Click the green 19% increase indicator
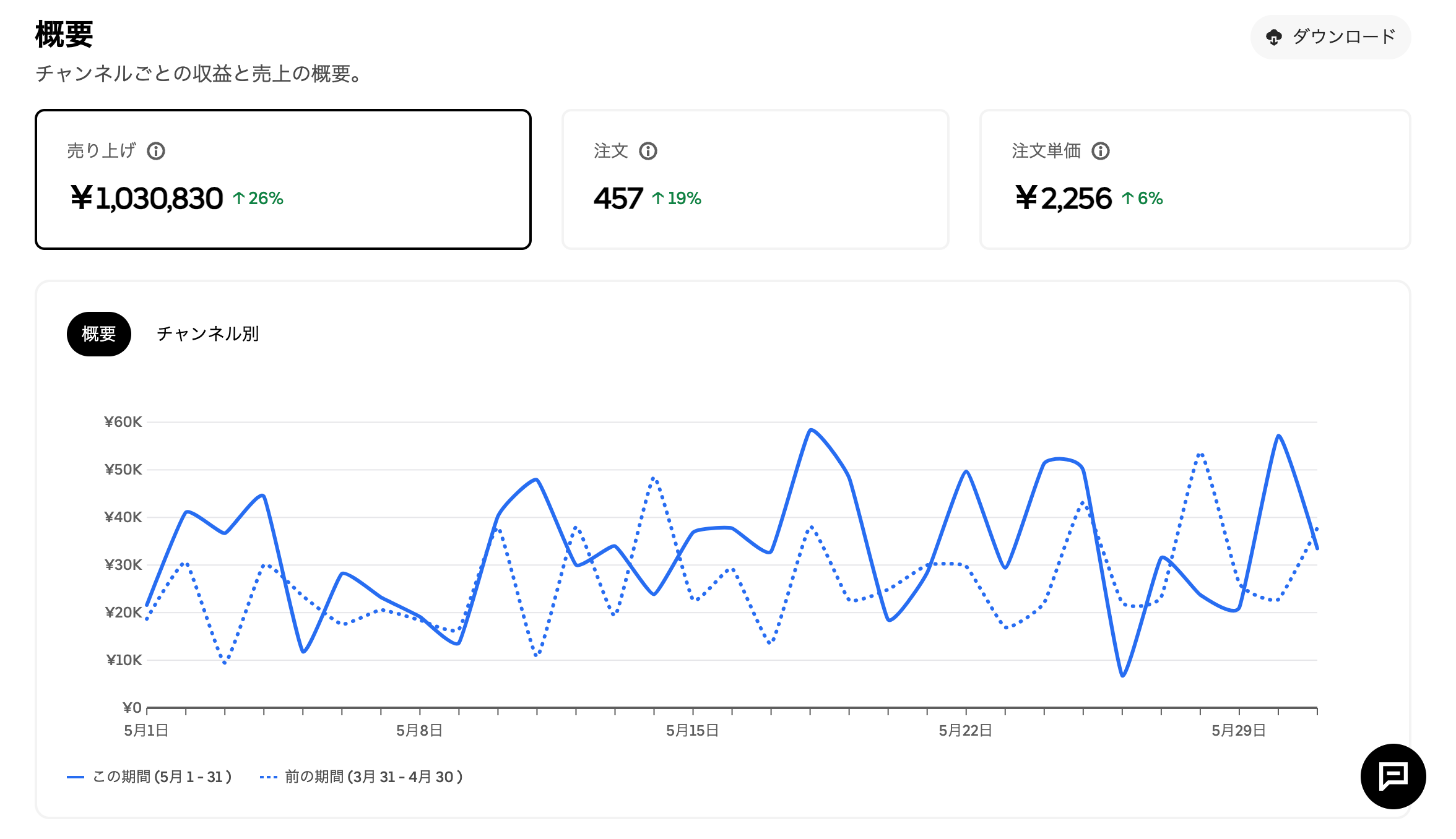The image size is (1456, 839). pyautogui.click(x=677, y=198)
